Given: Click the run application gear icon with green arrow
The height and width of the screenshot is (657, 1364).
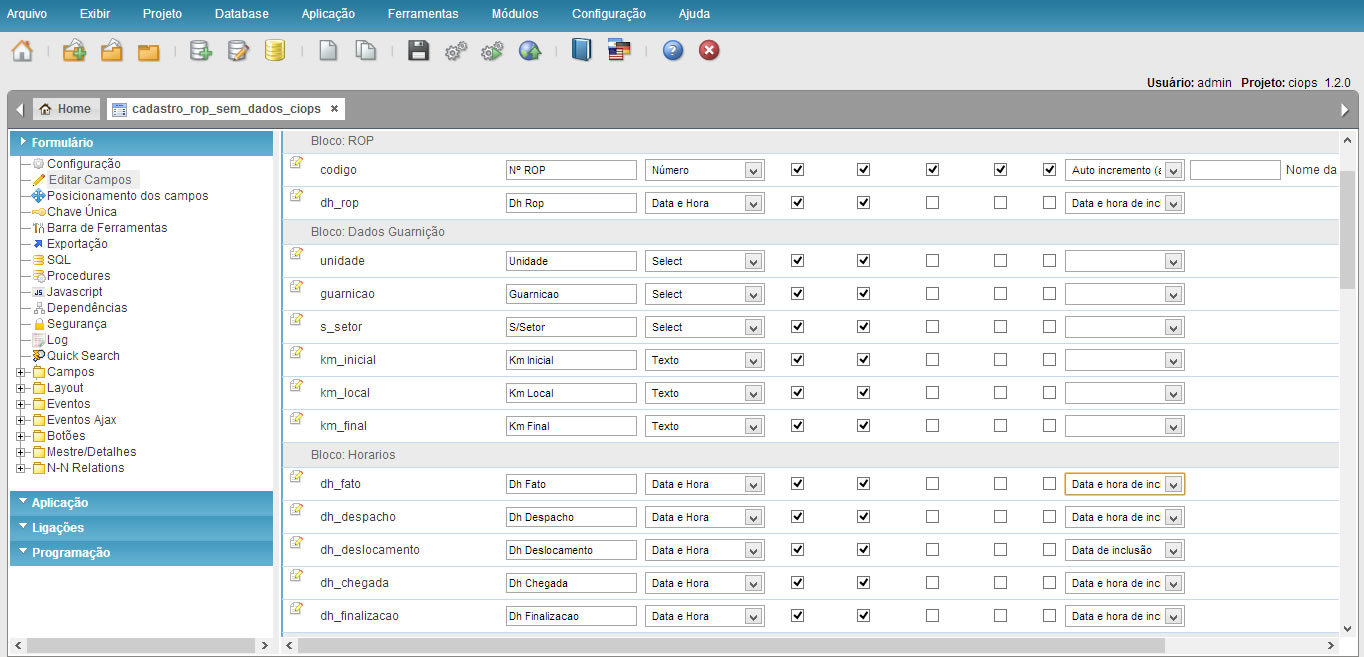Looking at the screenshot, I should 492,51.
